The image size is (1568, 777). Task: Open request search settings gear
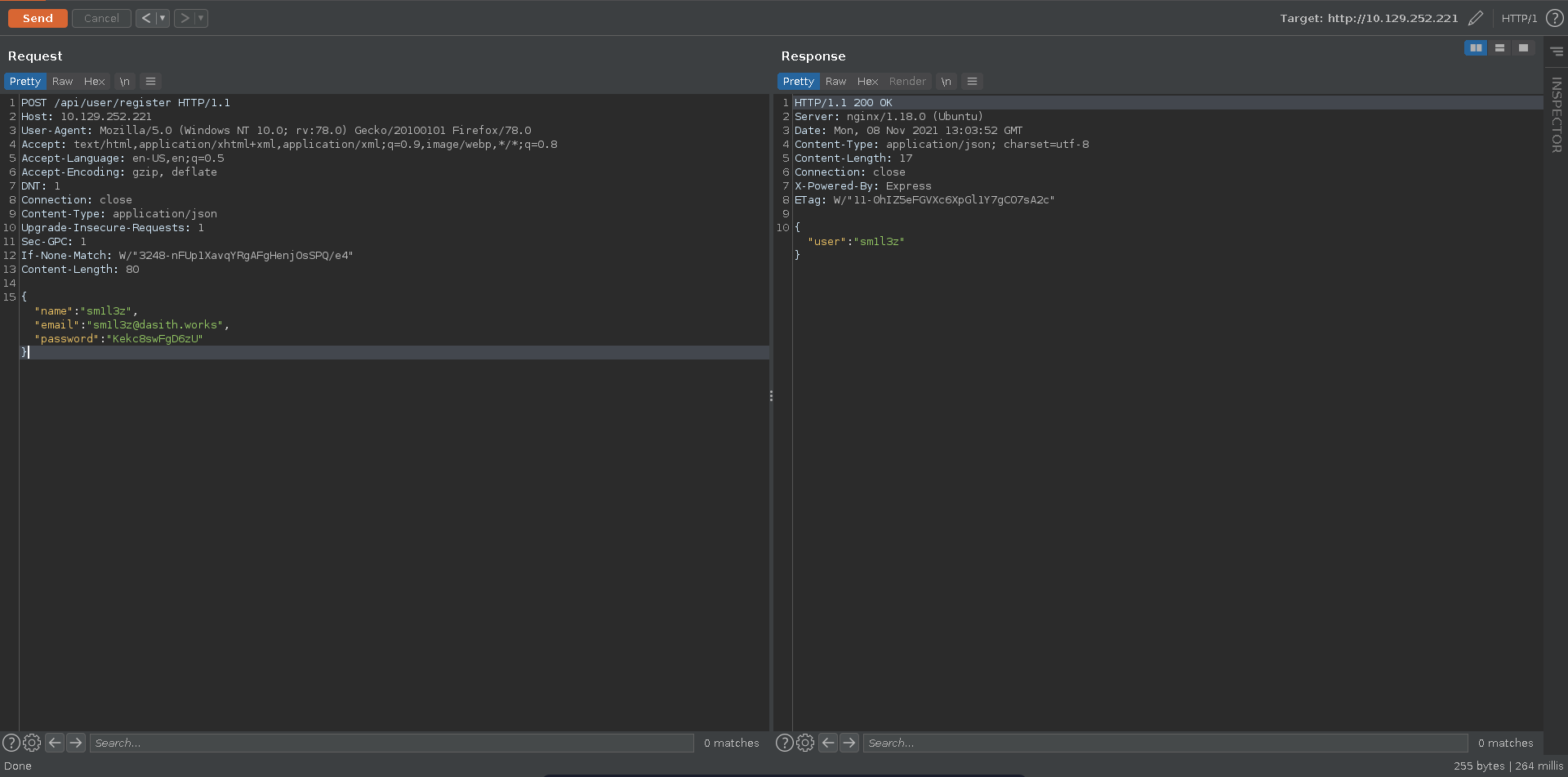(x=32, y=743)
